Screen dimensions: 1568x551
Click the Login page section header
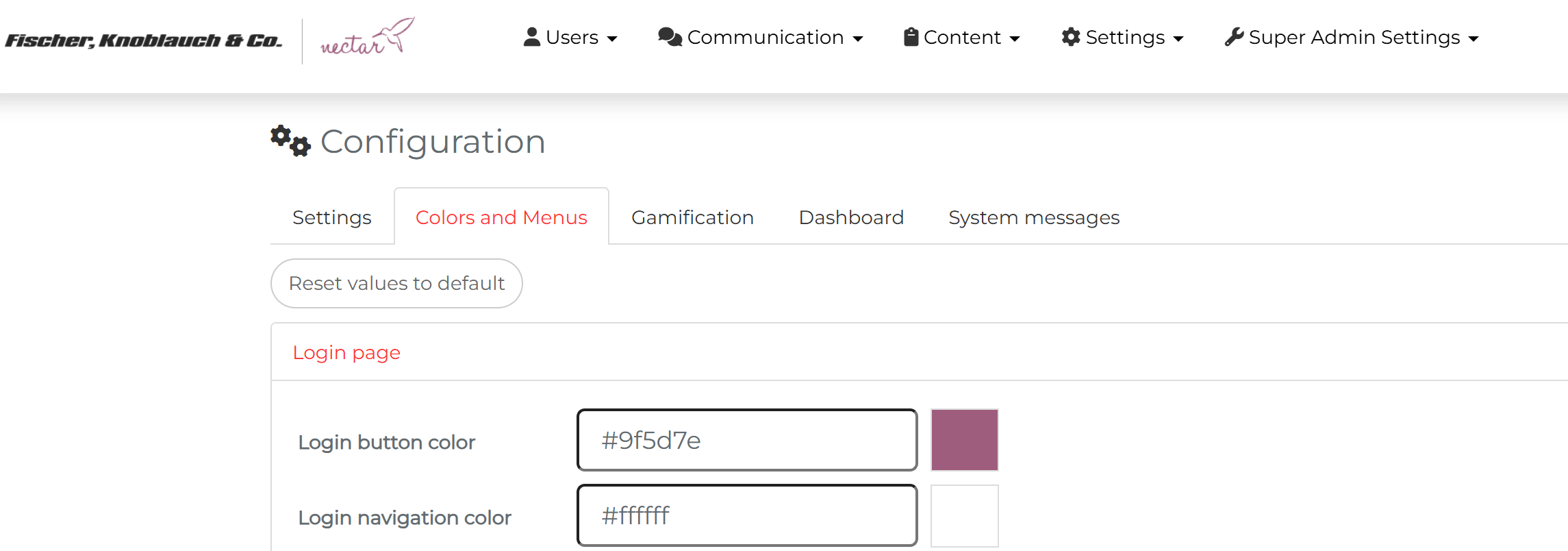[346, 352]
